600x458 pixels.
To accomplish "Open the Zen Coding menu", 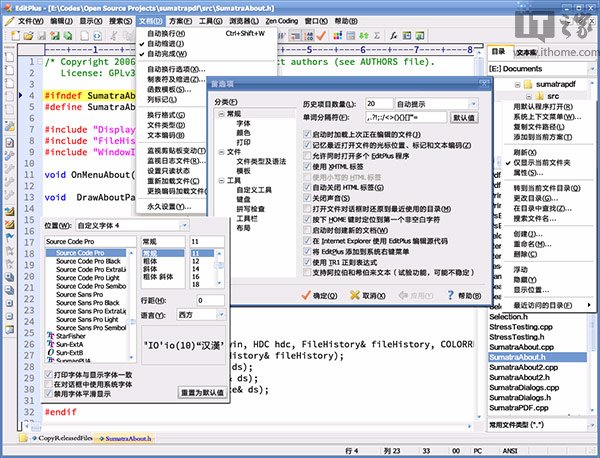I will pyautogui.click(x=282, y=21).
